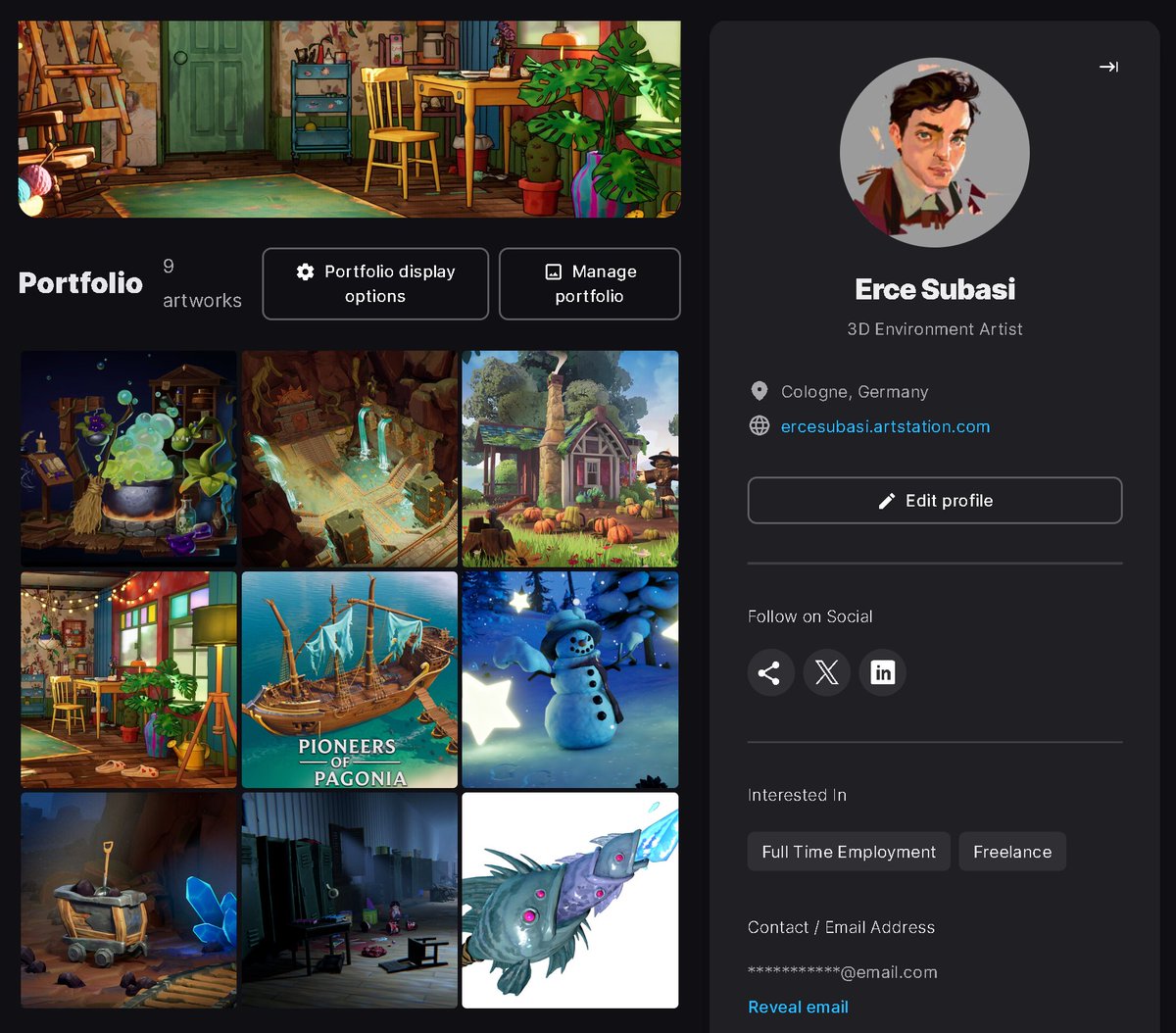Click the Interested In label
This screenshot has height=1033, width=1176.
(x=797, y=795)
